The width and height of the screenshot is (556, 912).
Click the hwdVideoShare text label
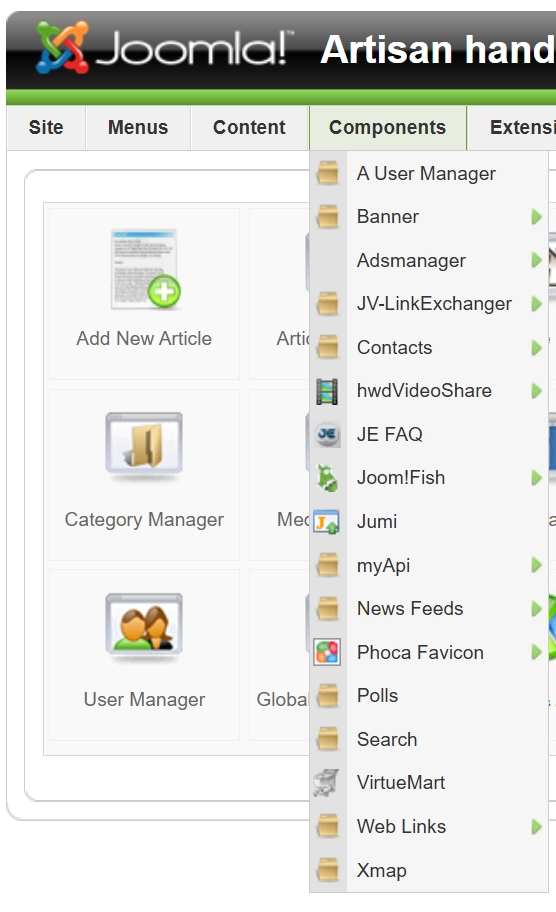tap(424, 391)
